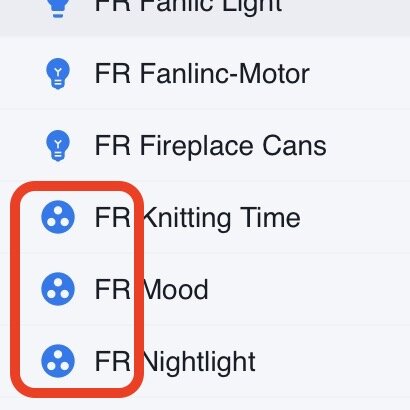The height and width of the screenshot is (410, 410).
Task: Click blank row area beside FR Knitting Time
Action: [x=357, y=217]
